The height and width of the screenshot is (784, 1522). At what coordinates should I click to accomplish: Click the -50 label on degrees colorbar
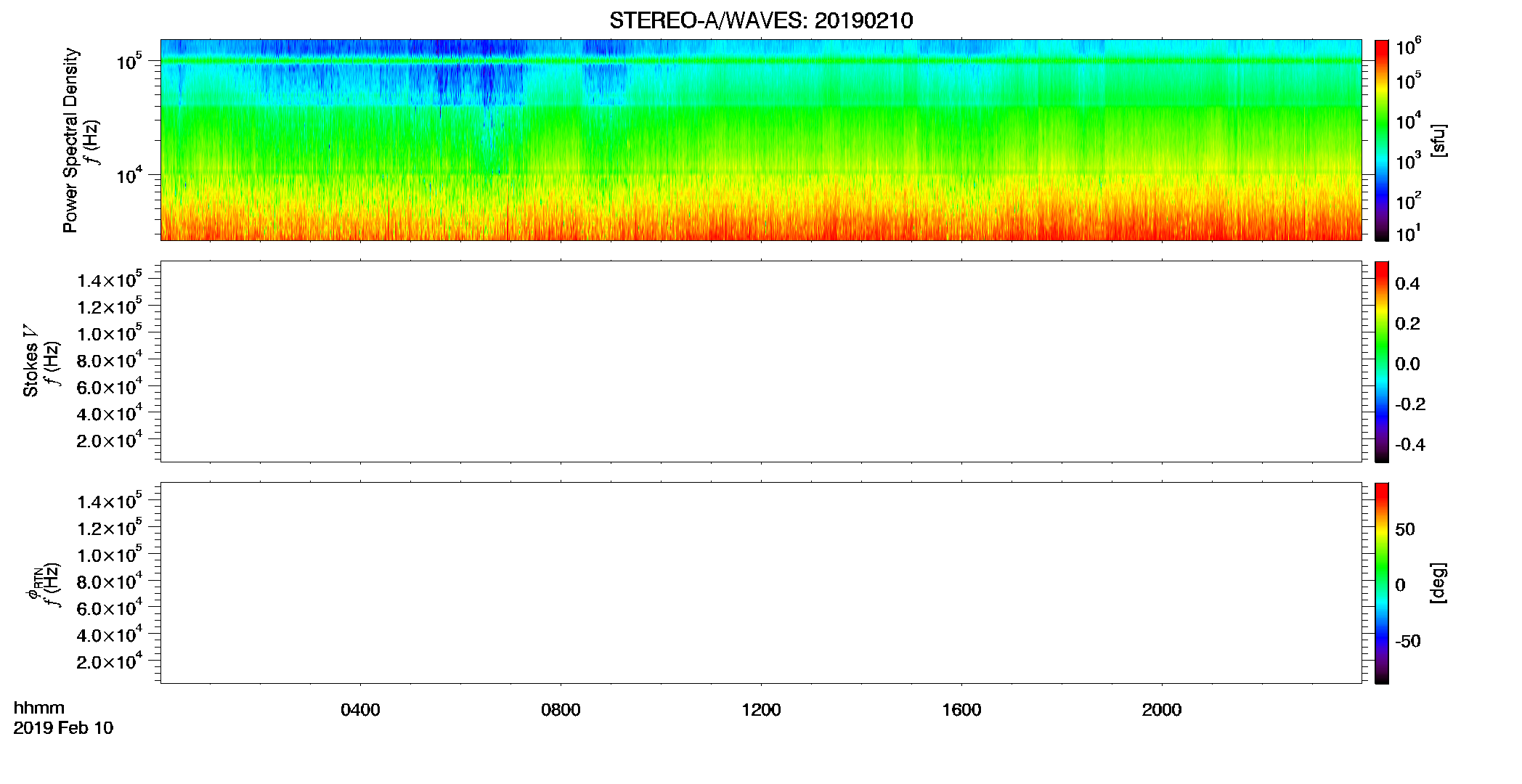(1408, 641)
